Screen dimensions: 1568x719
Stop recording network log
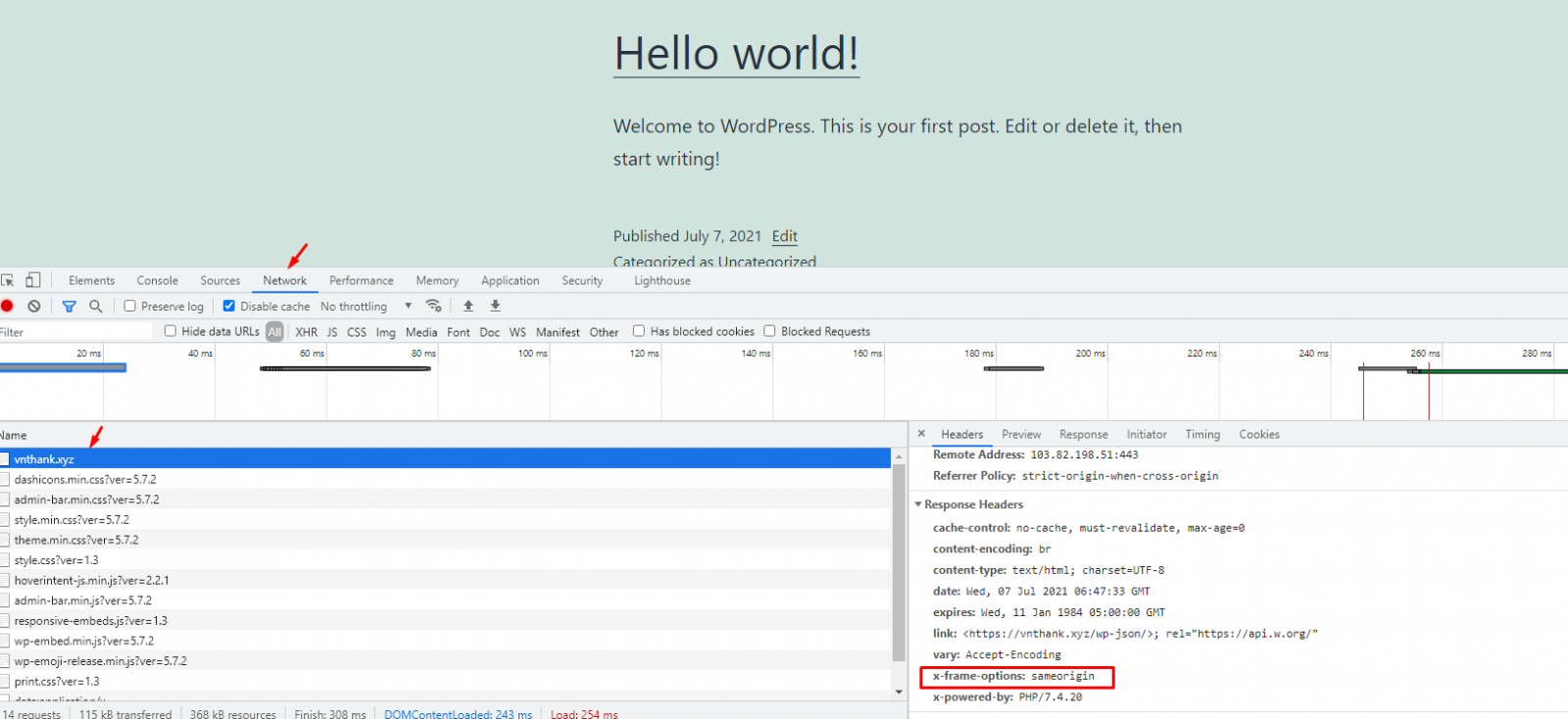[8, 307]
